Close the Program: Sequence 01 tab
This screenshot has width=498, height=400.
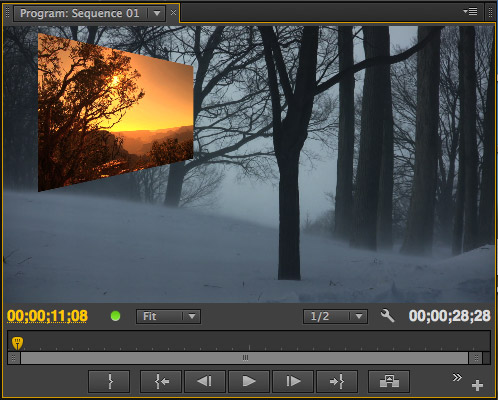coord(173,13)
